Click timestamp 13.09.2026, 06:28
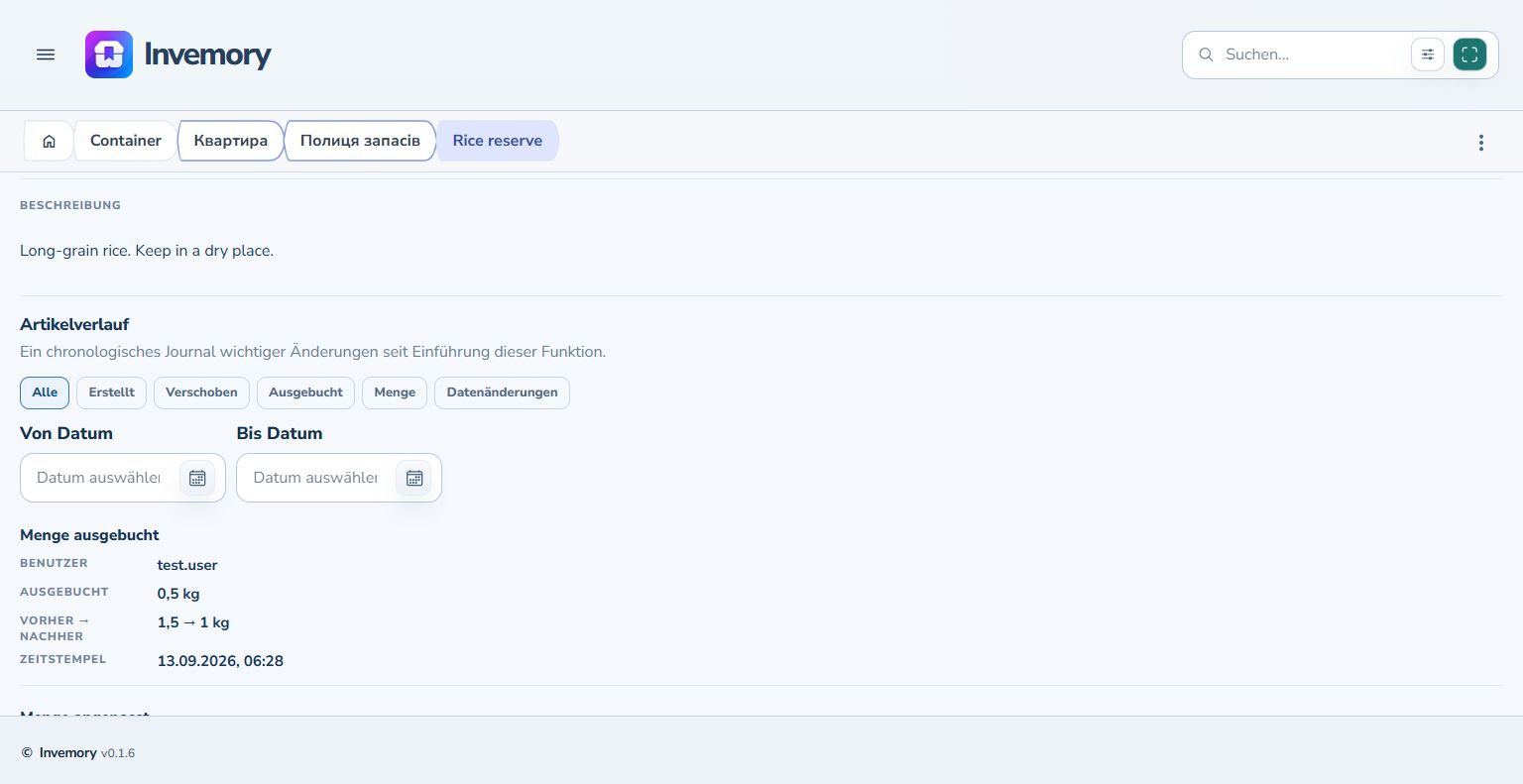This screenshot has width=1523, height=784. pos(220,661)
